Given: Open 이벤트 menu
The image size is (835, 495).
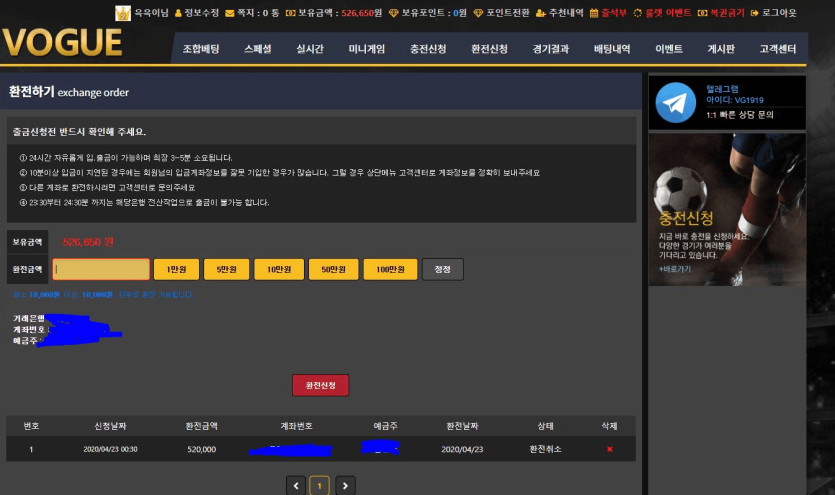Looking at the screenshot, I should click(669, 49).
